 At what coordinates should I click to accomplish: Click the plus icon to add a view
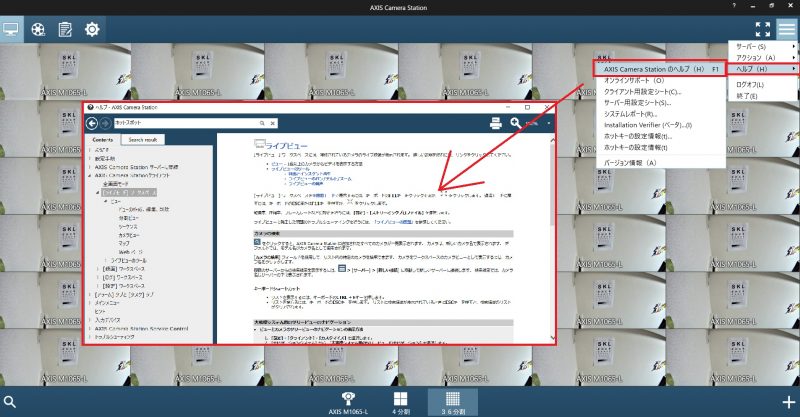[788, 402]
